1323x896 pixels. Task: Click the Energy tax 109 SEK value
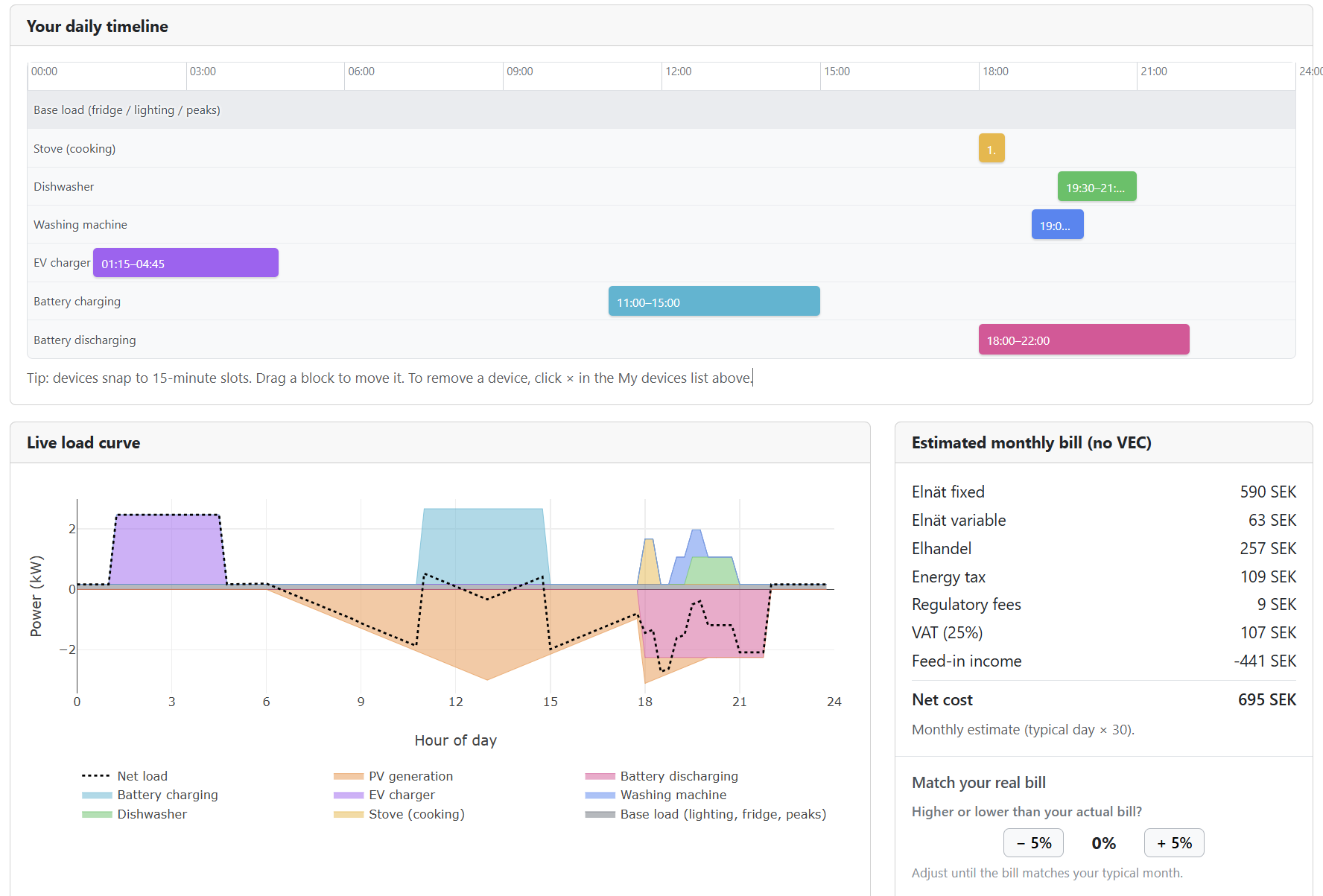1268,576
